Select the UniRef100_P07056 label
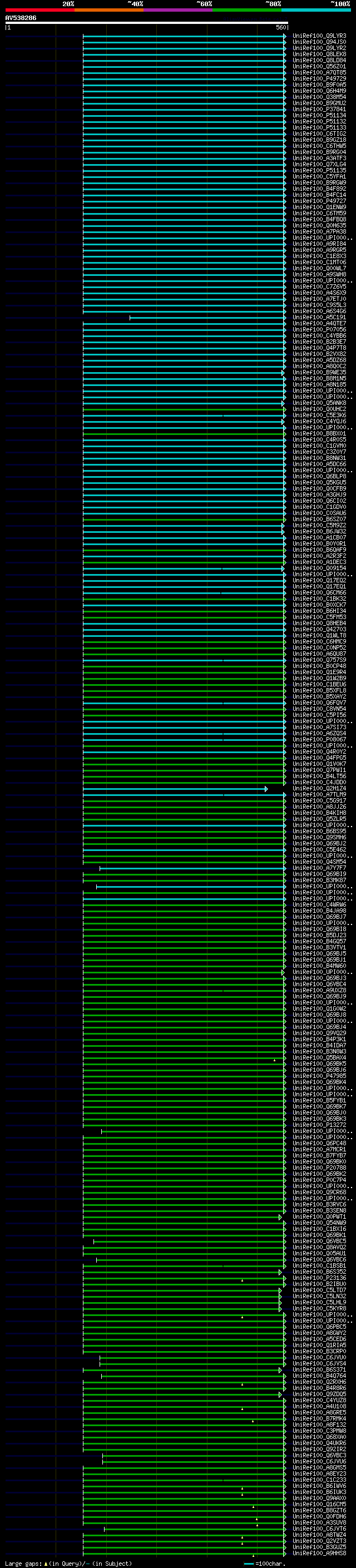The width and height of the screenshot is (356, 1568). click(x=319, y=329)
